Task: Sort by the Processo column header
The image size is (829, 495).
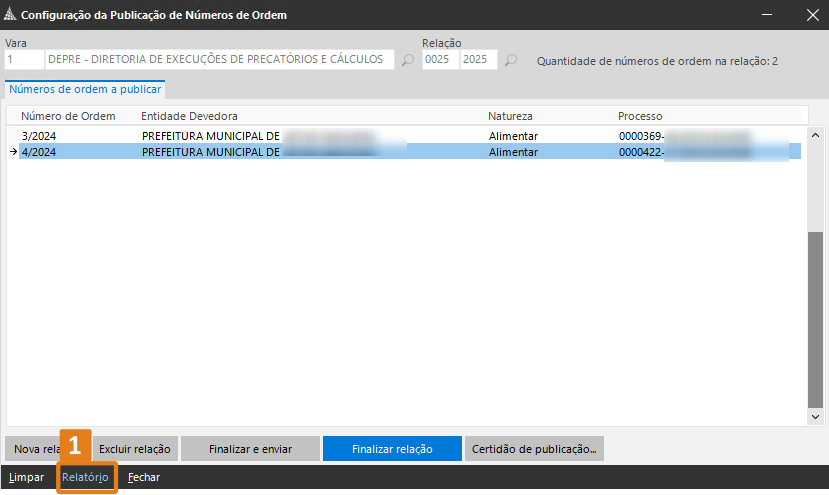Action: tap(640, 116)
